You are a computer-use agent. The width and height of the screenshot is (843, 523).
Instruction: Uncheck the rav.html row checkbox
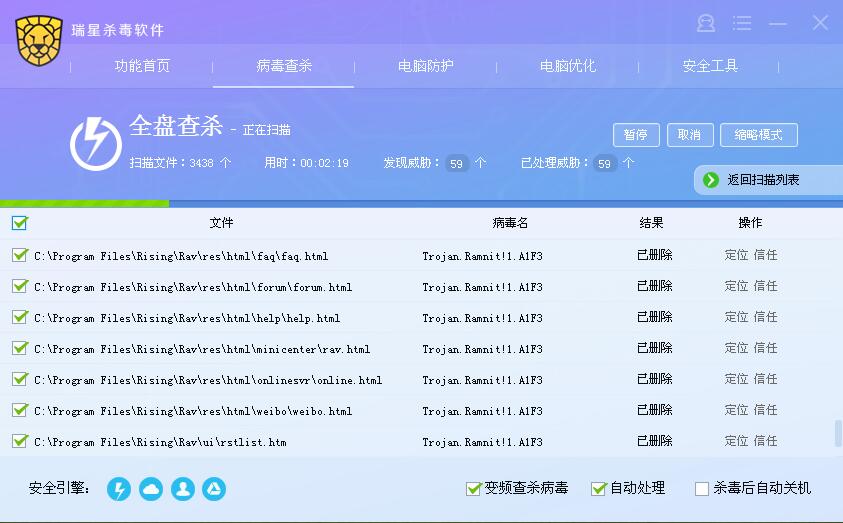[x=20, y=348]
